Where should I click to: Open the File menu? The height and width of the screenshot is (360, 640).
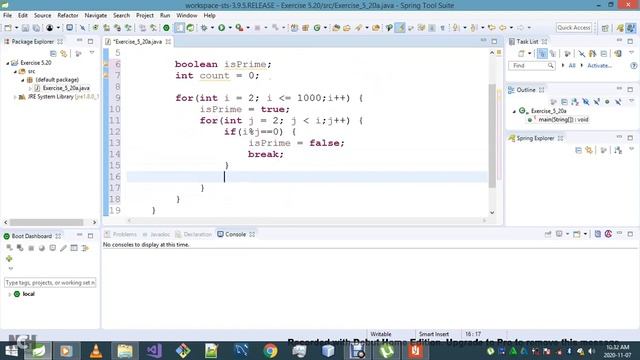(x=7, y=16)
